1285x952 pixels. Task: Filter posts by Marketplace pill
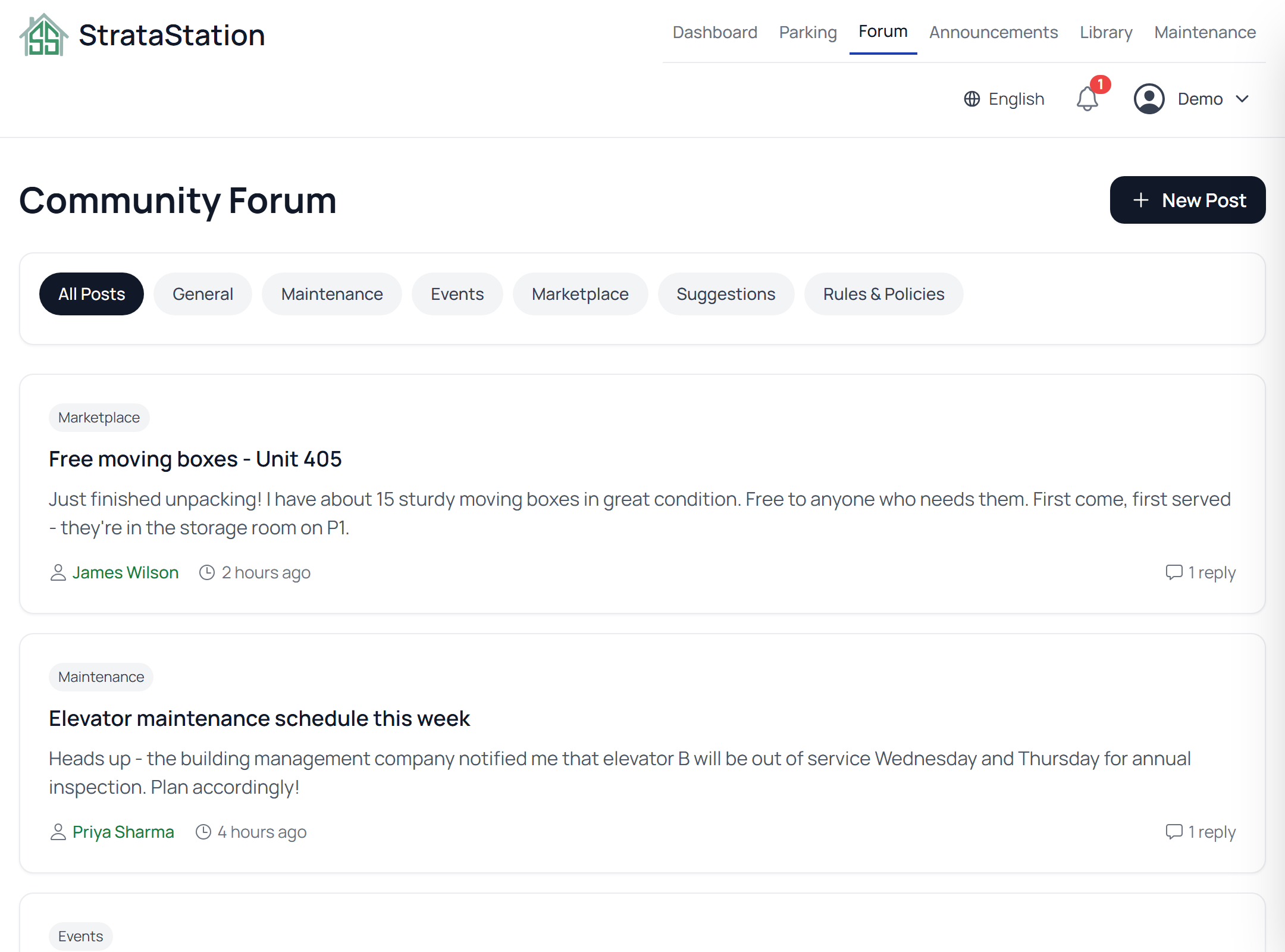[580, 294]
